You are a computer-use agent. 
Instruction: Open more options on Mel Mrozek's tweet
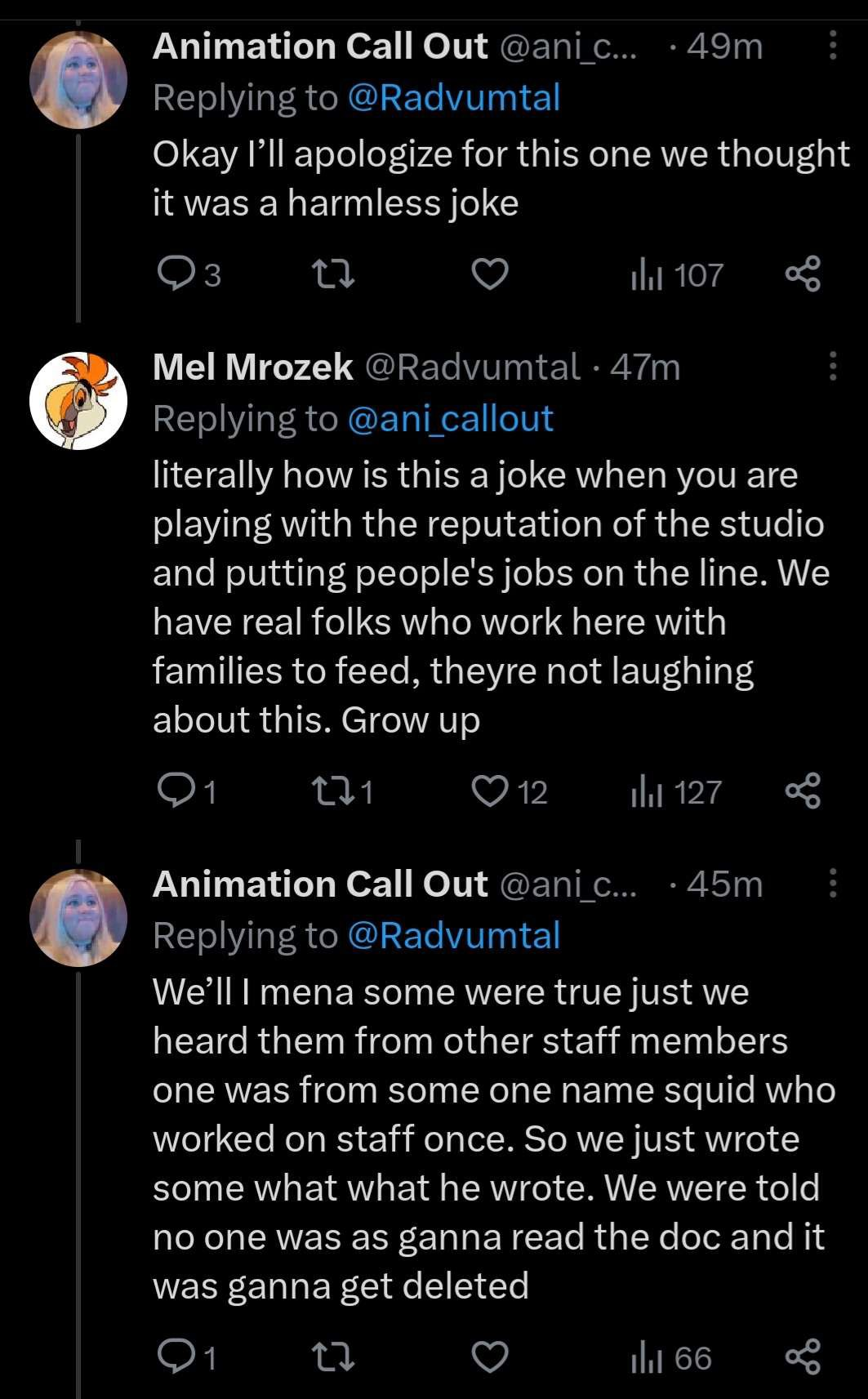pos(833,366)
